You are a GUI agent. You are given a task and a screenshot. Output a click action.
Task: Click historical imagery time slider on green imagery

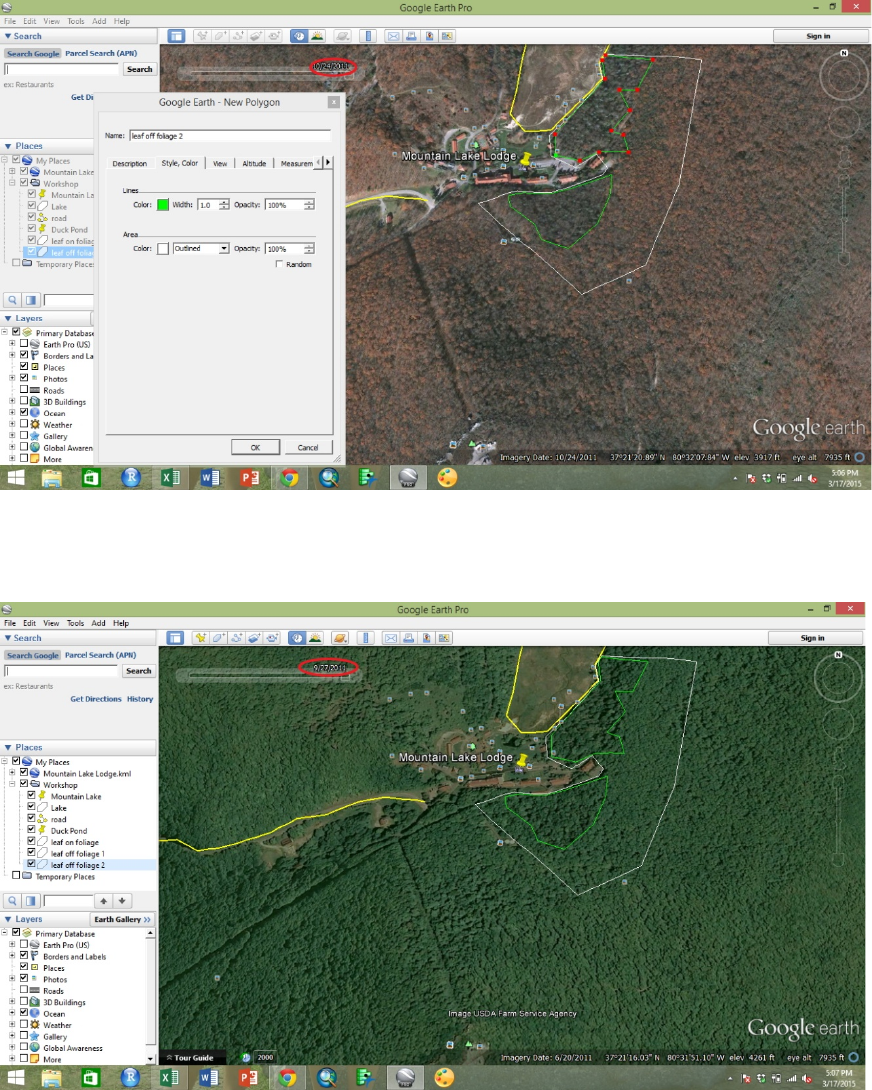(x=268, y=675)
